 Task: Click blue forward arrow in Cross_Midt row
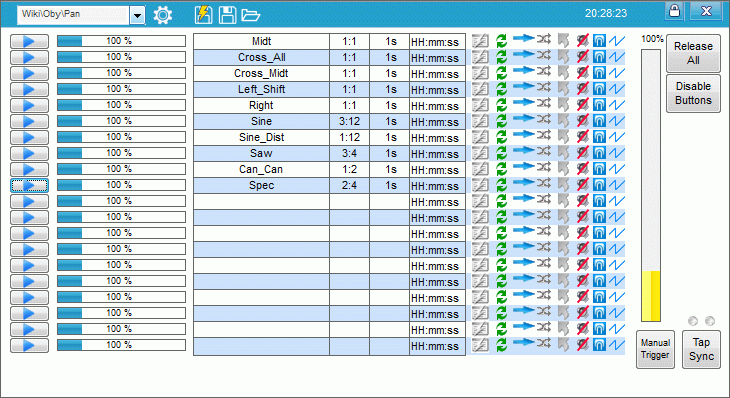tap(523, 71)
